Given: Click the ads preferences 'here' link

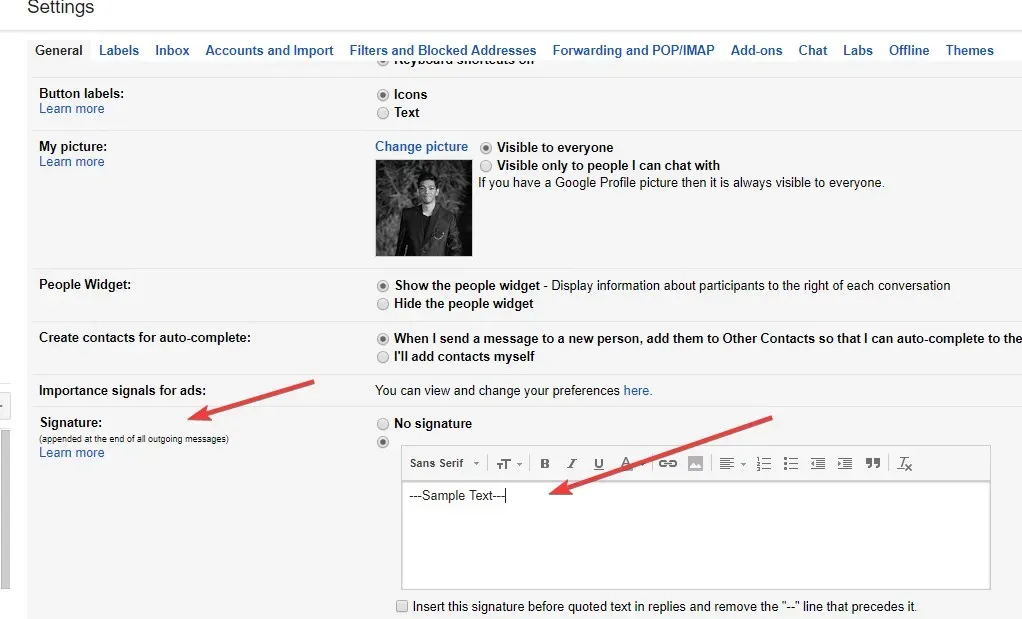Looking at the screenshot, I should point(636,390).
